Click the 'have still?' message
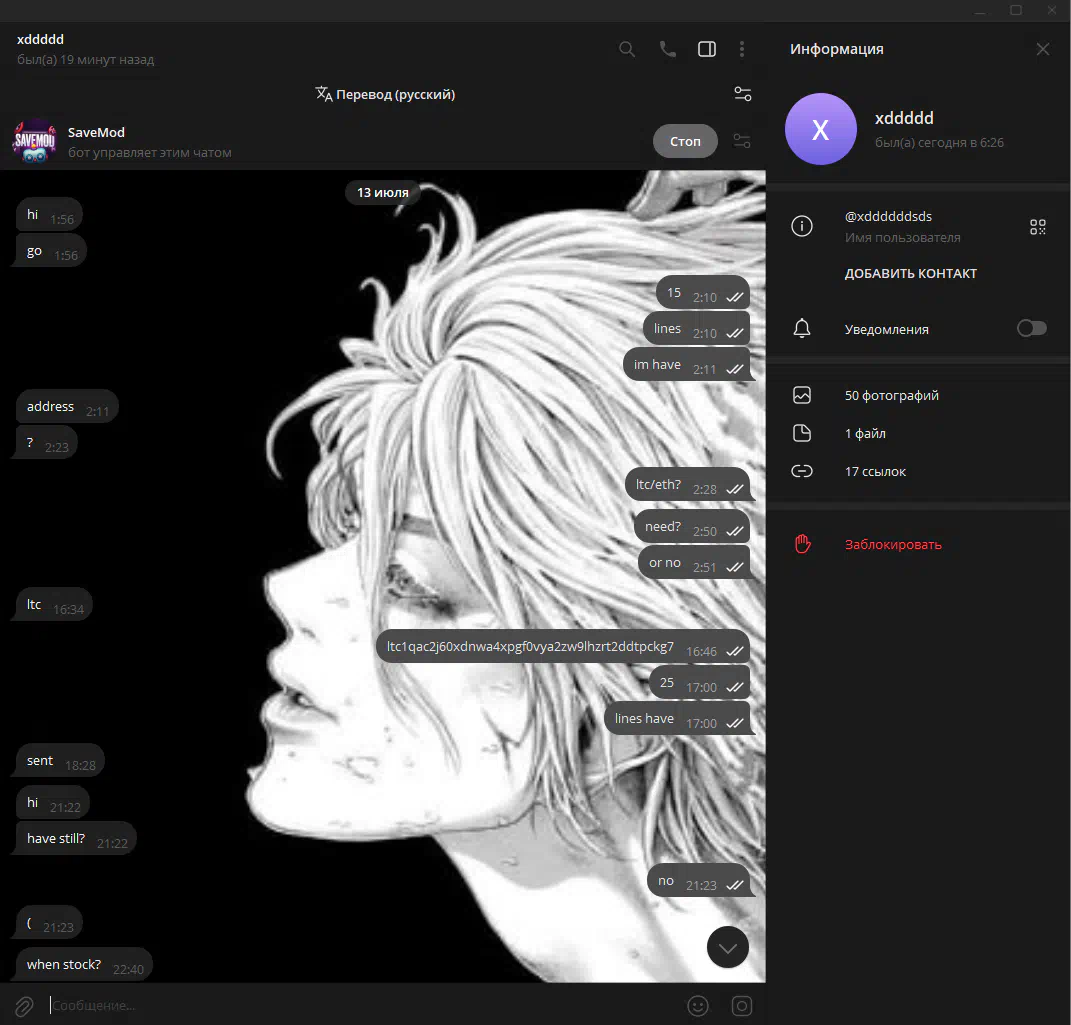Image resolution: width=1071 pixels, height=1025 pixels. pyautogui.click(x=74, y=839)
